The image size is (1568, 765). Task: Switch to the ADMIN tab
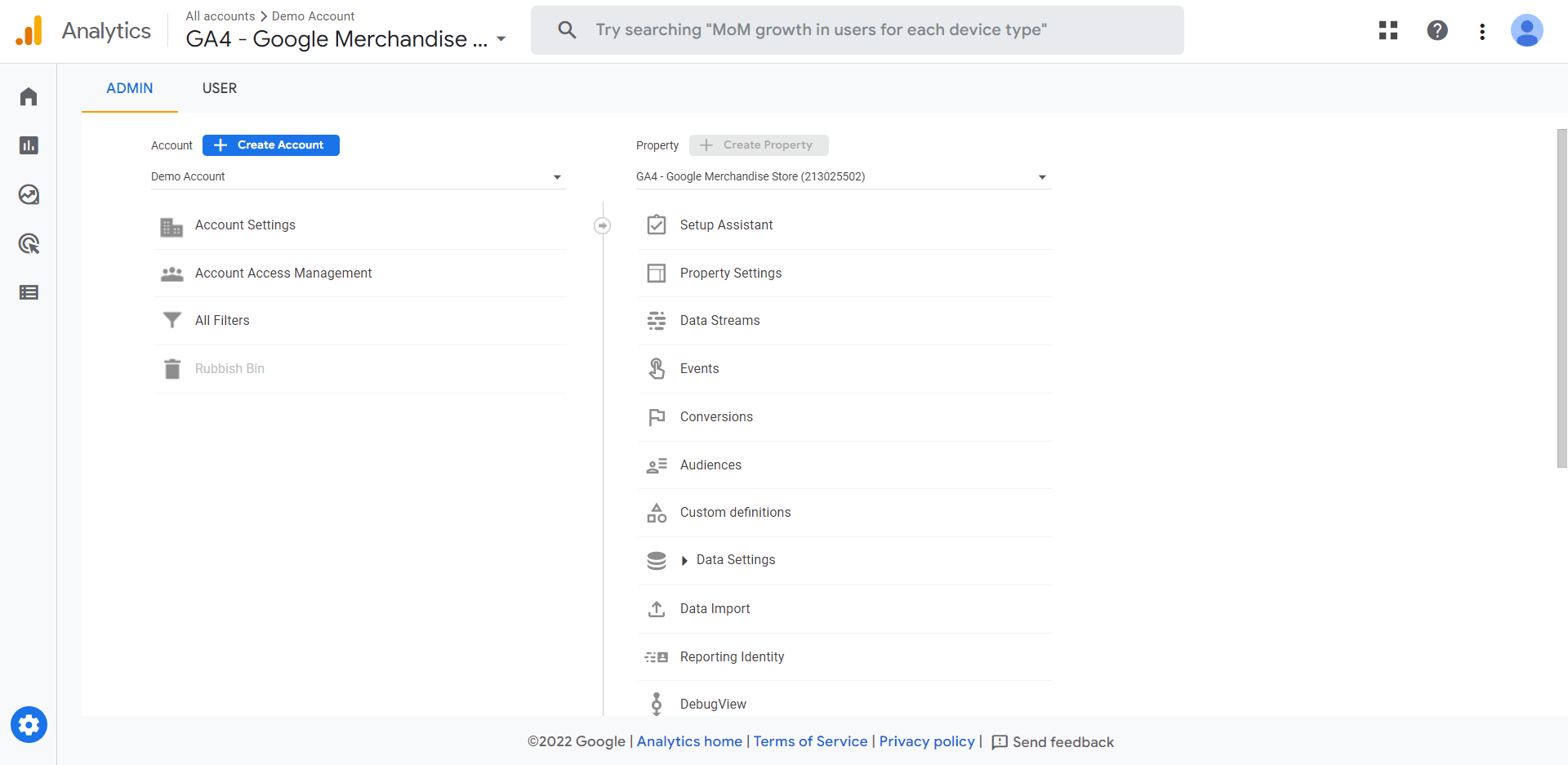click(130, 88)
